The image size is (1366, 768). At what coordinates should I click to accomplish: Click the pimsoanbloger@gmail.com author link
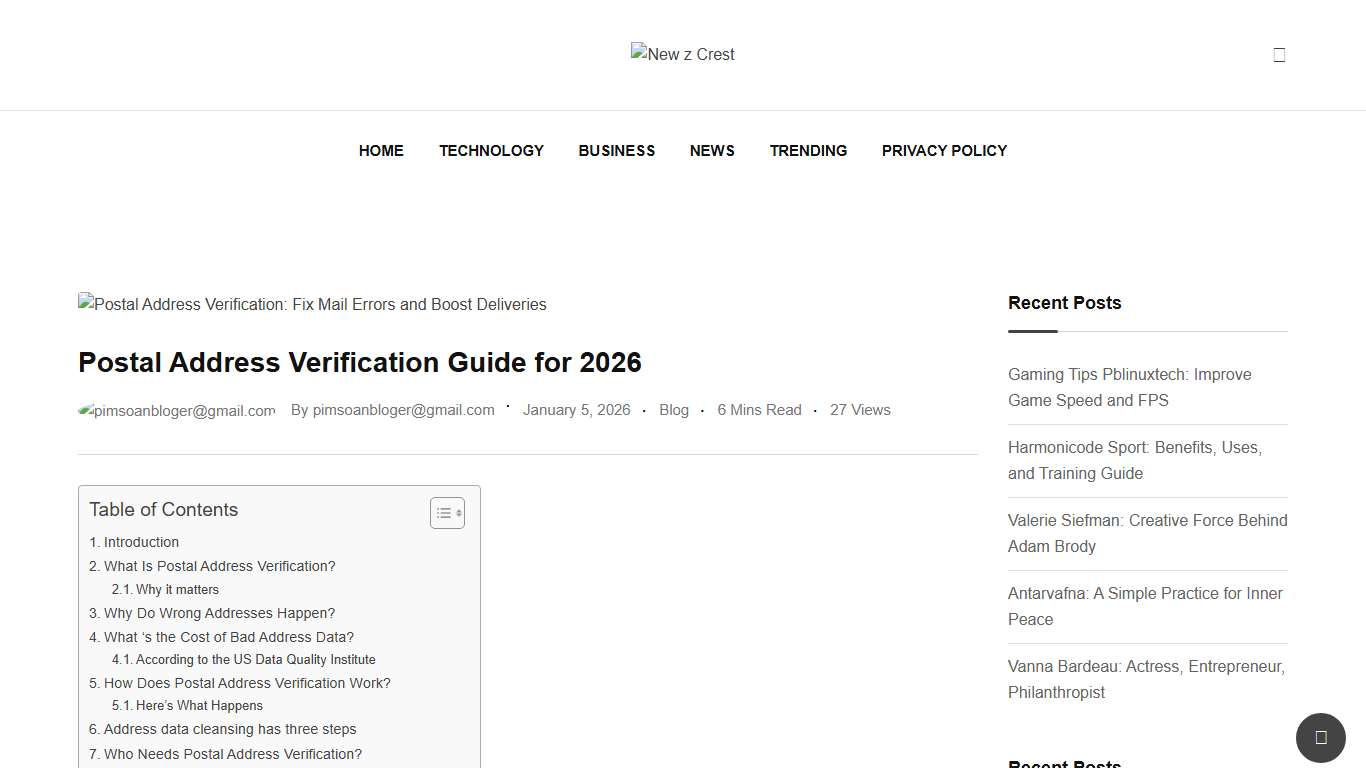[x=403, y=409]
